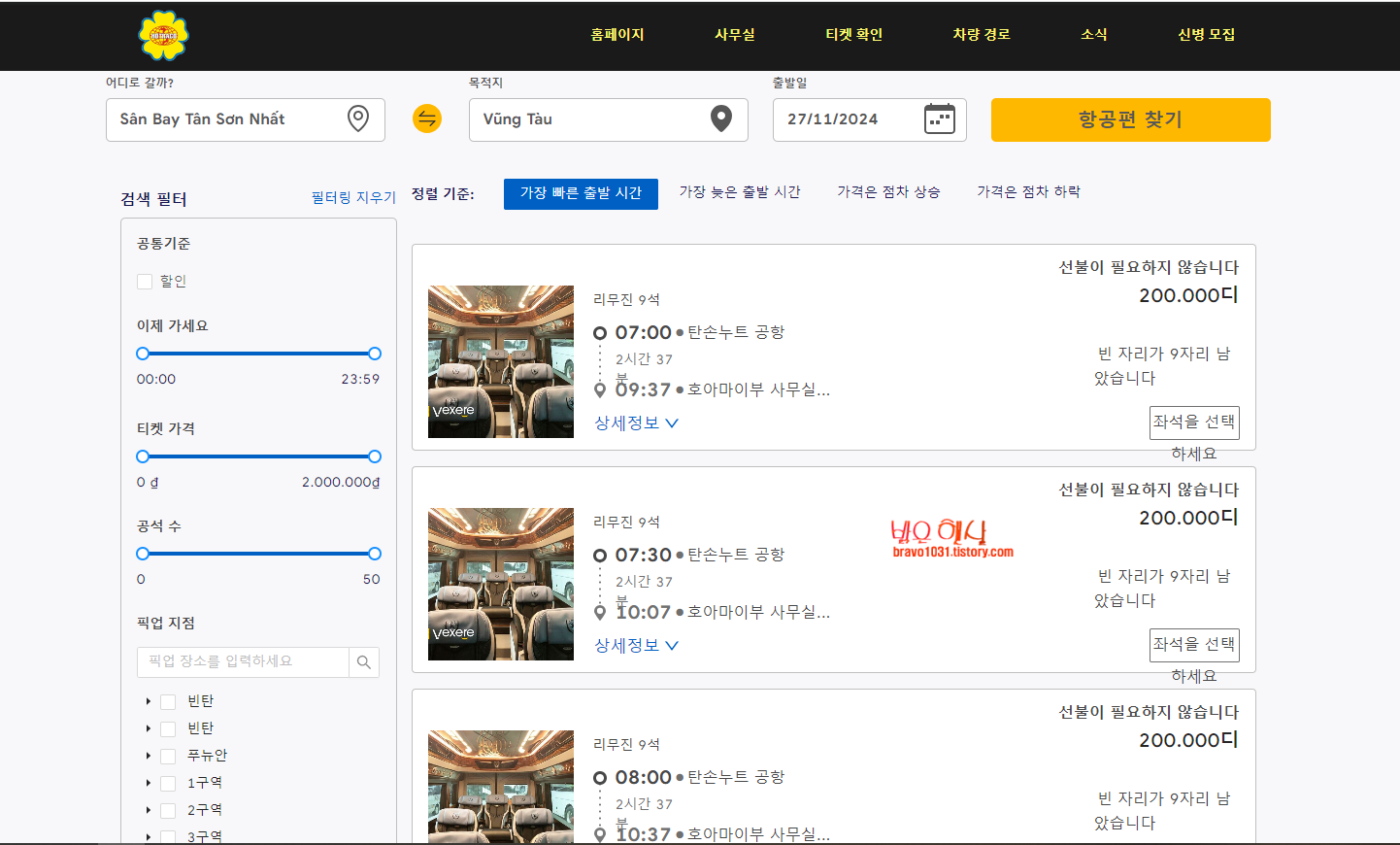Click the empty seats slider right handle
Image resolution: width=1400 pixels, height=845 pixels.
[375, 554]
